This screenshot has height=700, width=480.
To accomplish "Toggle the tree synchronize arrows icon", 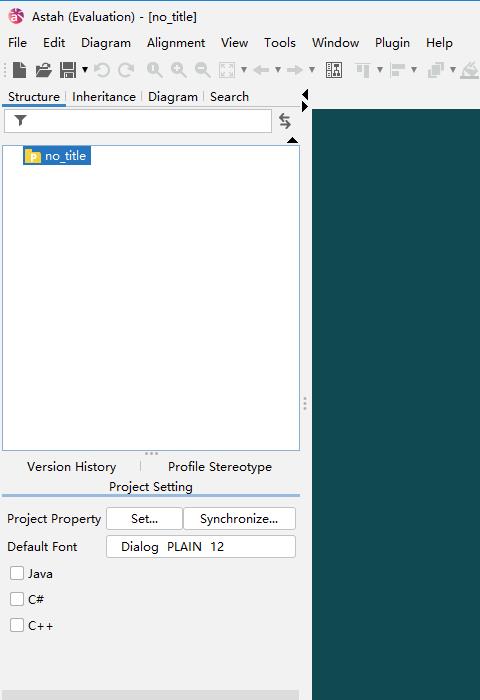I will point(285,121).
